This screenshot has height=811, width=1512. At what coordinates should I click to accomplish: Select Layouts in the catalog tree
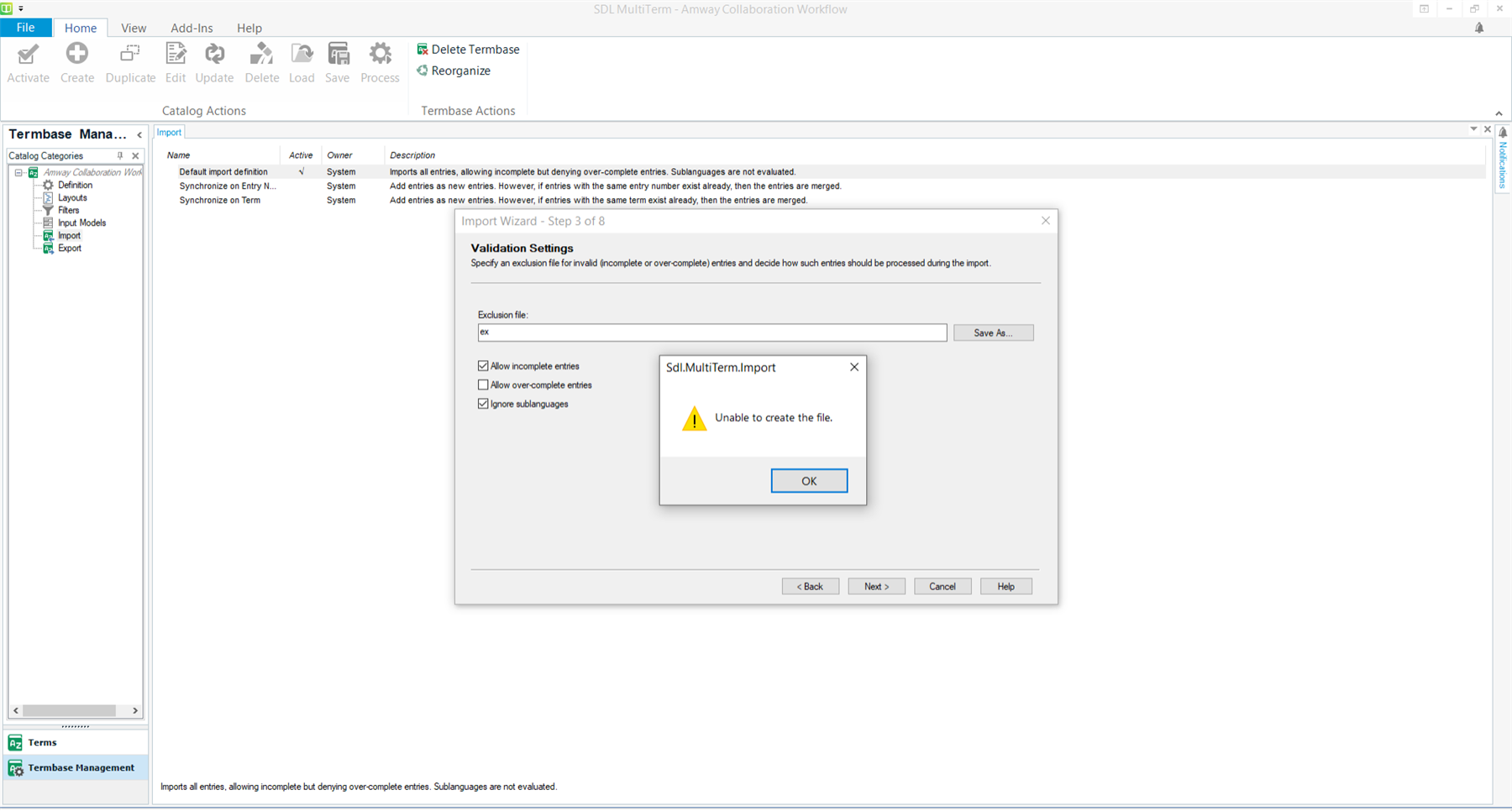coord(72,198)
